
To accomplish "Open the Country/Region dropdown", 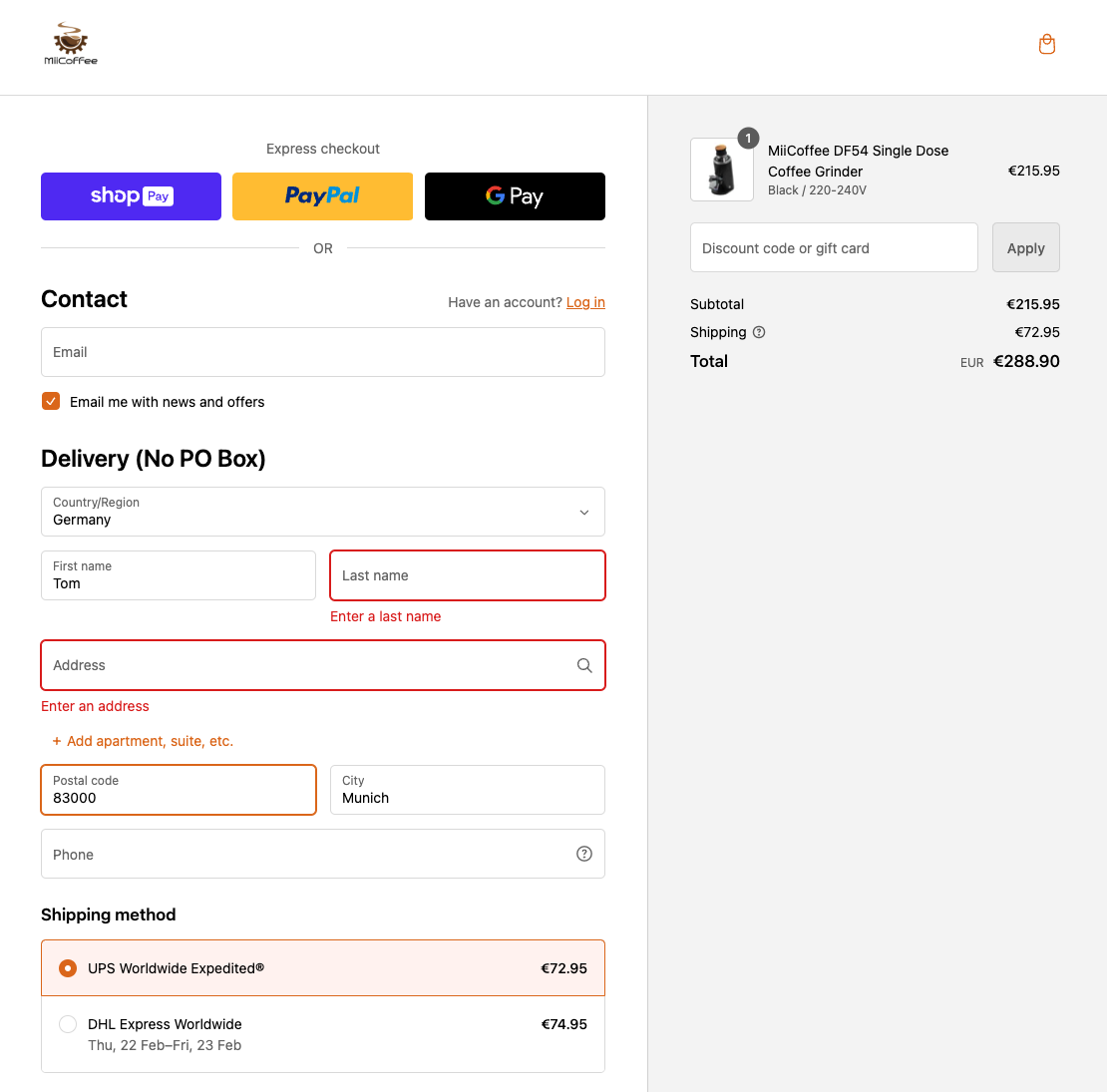I will click(x=322, y=512).
